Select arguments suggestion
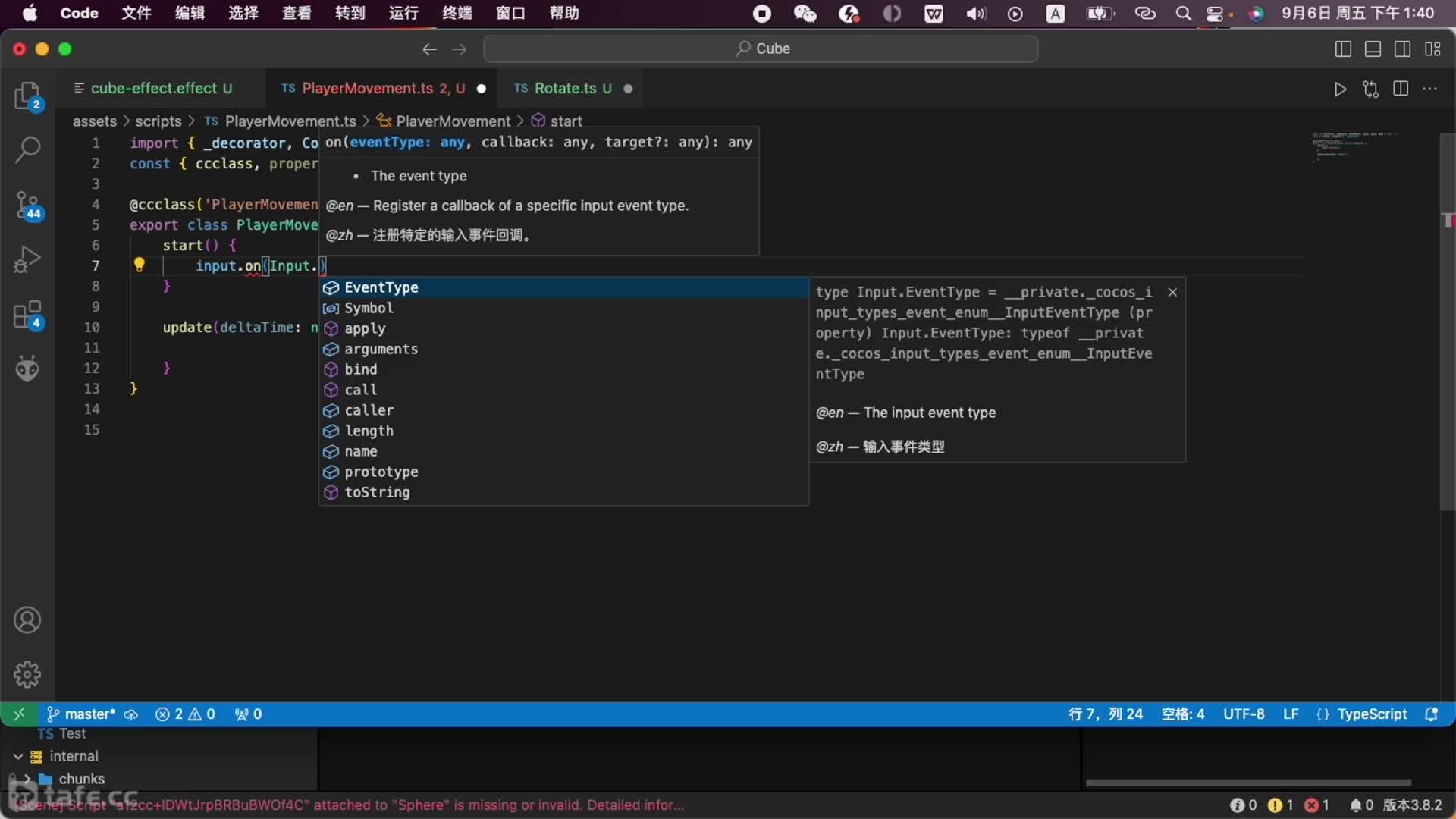The height and width of the screenshot is (819, 1456). (563, 349)
